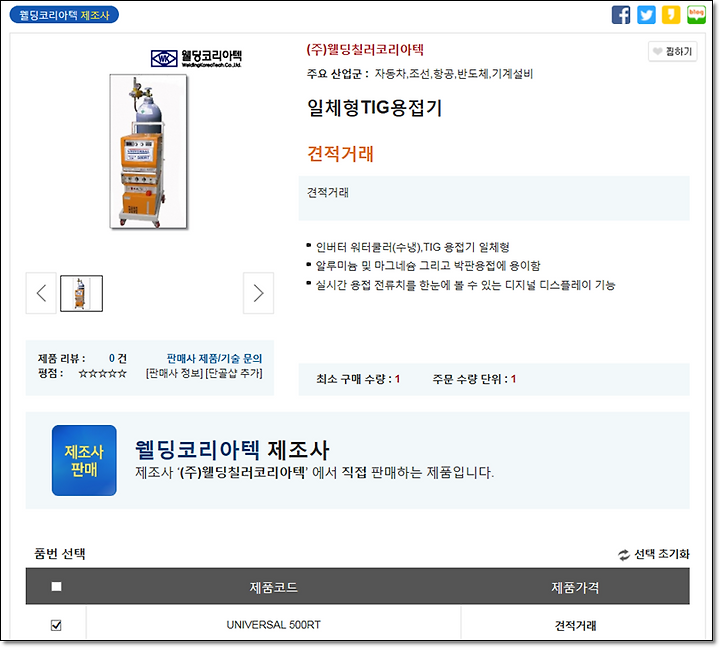This screenshot has width=720, height=648.
Task: Click the 0 건 review count
Action: coord(118,358)
